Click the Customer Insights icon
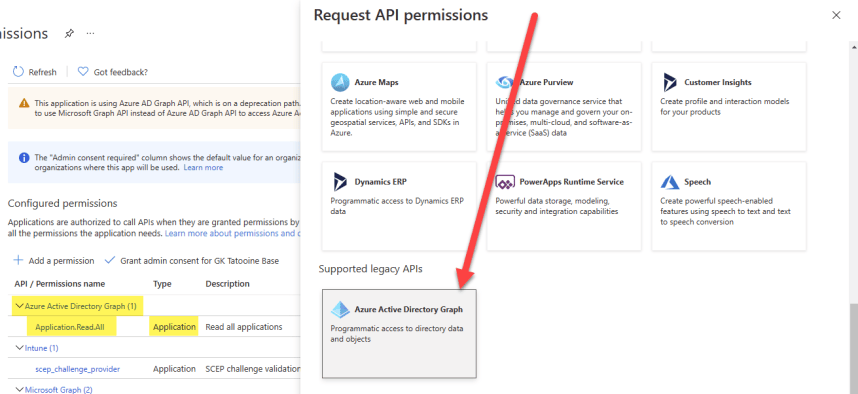The width and height of the screenshot is (858, 394). (x=670, y=83)
